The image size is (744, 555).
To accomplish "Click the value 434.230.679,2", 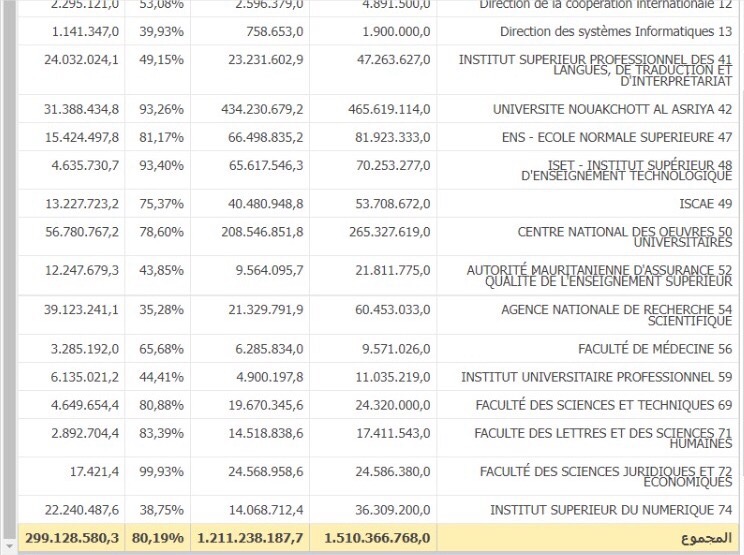I will [x=262, y=110].
